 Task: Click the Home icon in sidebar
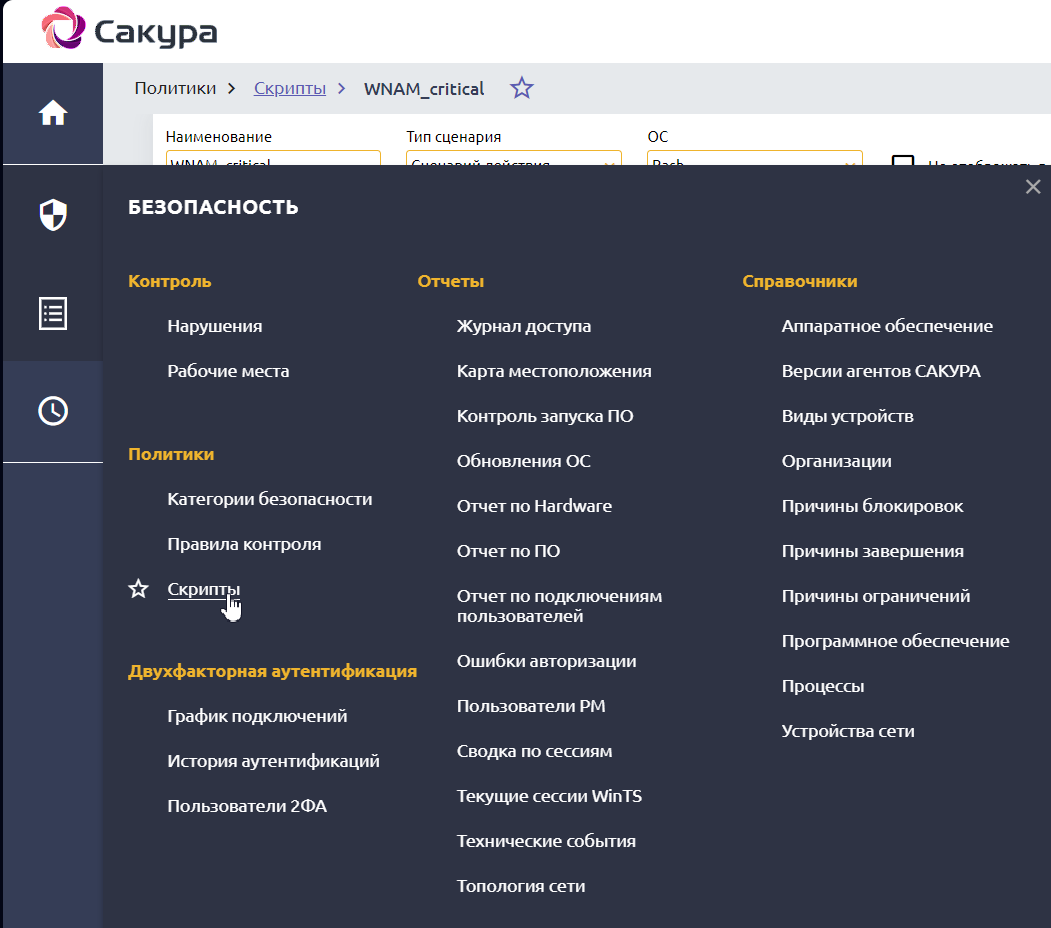pyautogui.click(x=53, y=114)
